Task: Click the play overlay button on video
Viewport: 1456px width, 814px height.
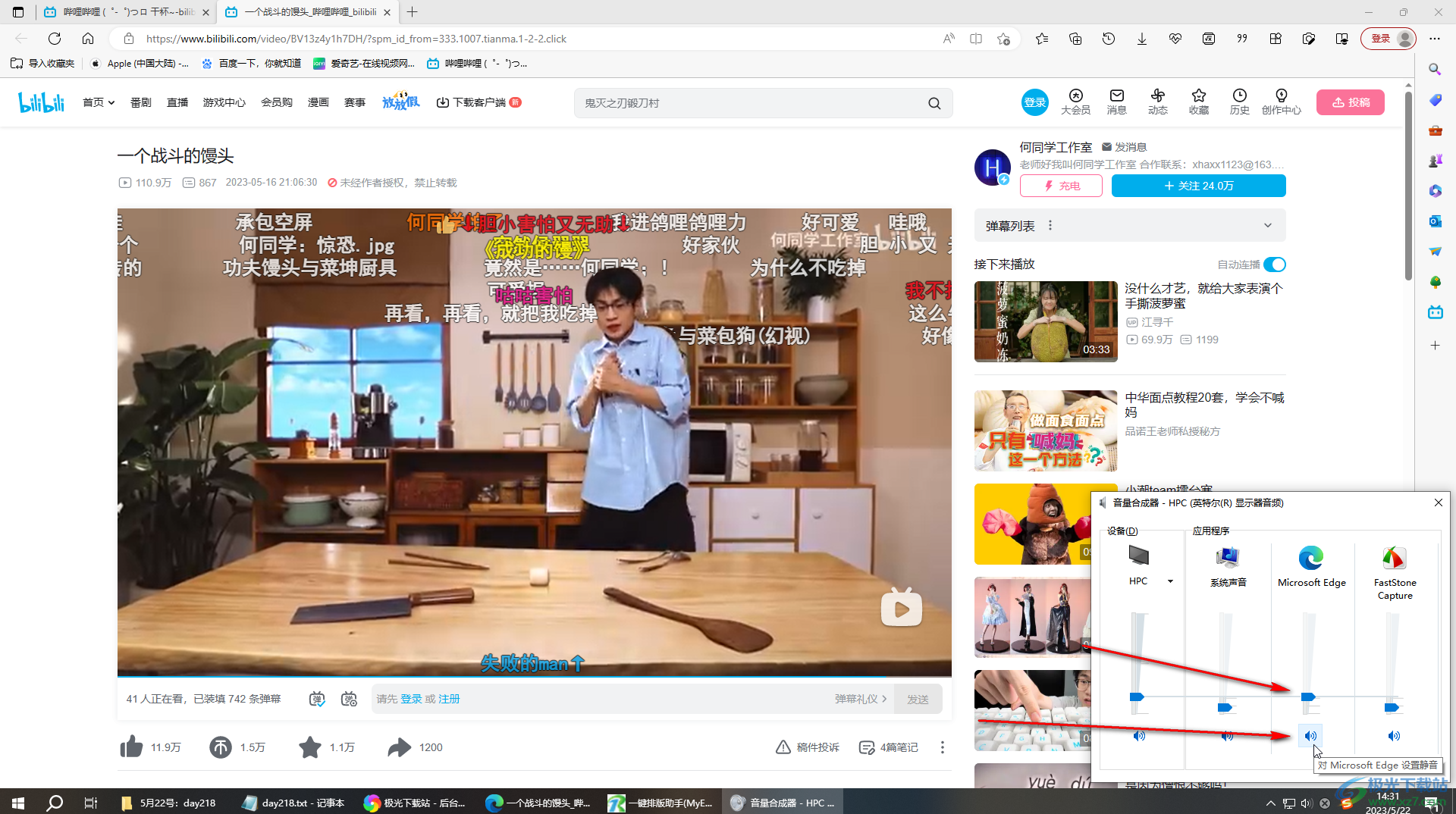Action: (x=901, y=608)
